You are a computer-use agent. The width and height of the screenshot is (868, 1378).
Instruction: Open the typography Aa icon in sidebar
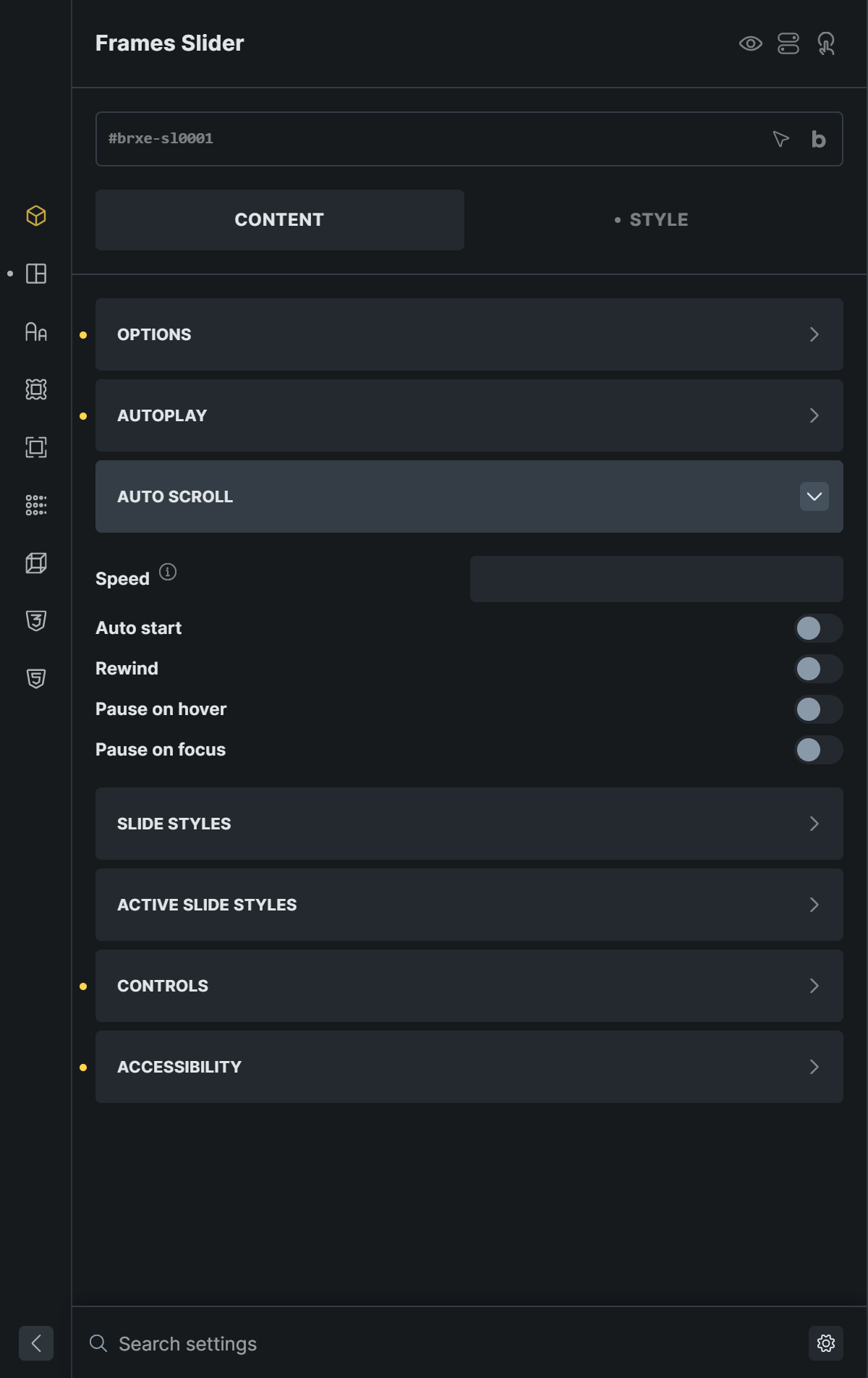tap(36, 331)
